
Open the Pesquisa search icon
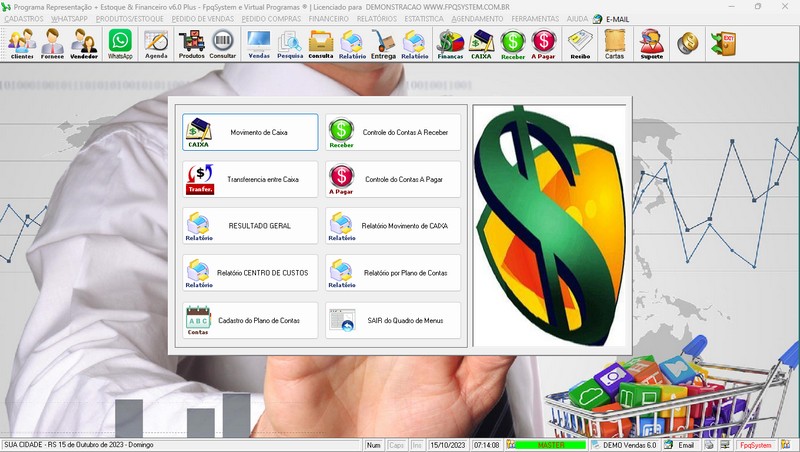click(290, 44)
